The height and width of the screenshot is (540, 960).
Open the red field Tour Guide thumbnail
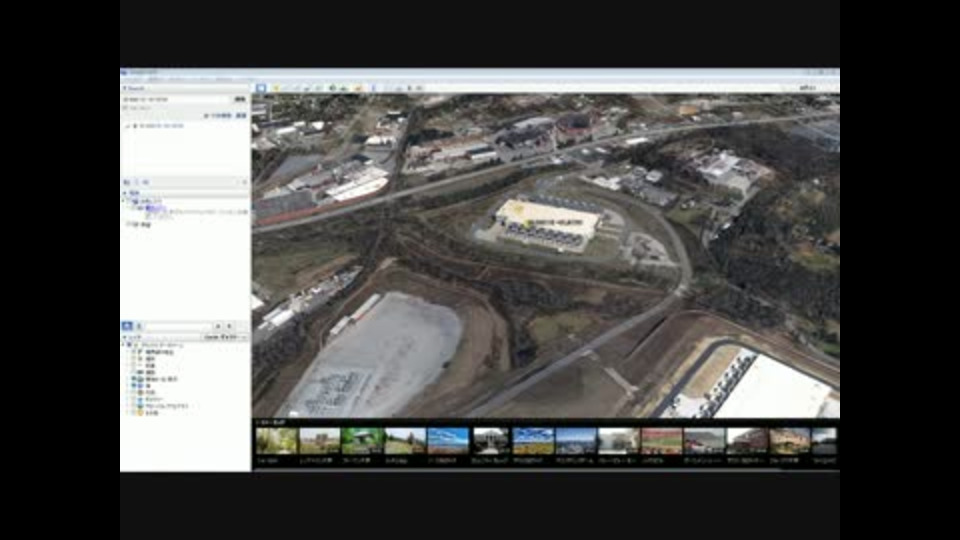[x=661, y=441]
